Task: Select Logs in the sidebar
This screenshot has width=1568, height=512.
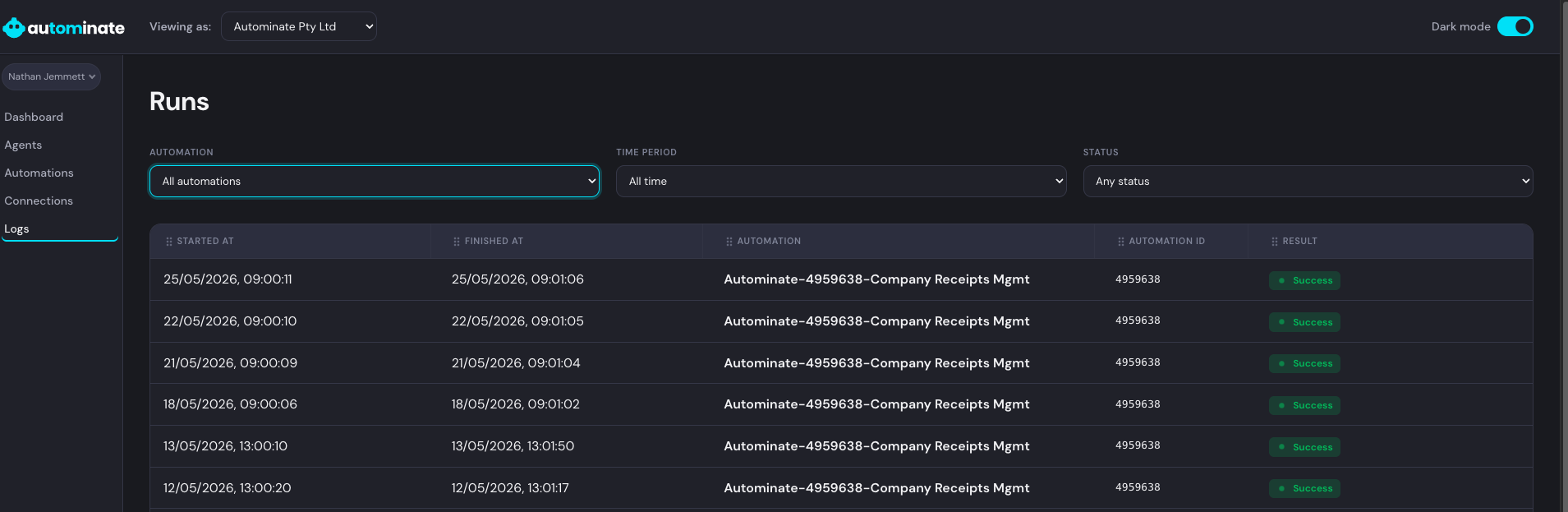Action: click(16, 228)
